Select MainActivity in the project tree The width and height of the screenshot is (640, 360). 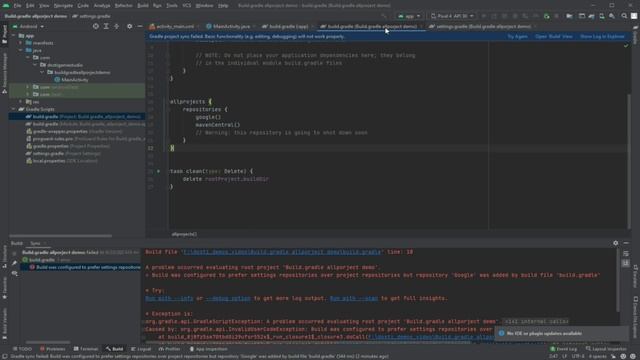pos(71,80)
